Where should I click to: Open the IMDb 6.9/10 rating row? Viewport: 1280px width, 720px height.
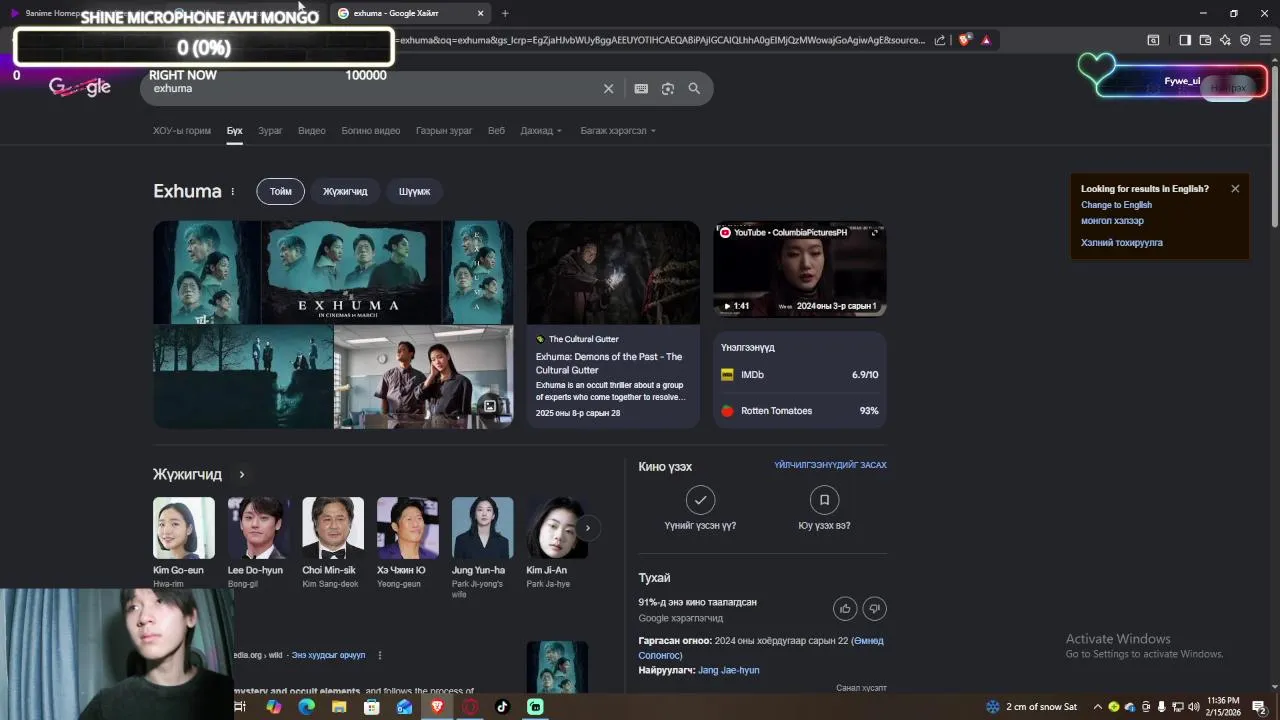pos(799,375)
